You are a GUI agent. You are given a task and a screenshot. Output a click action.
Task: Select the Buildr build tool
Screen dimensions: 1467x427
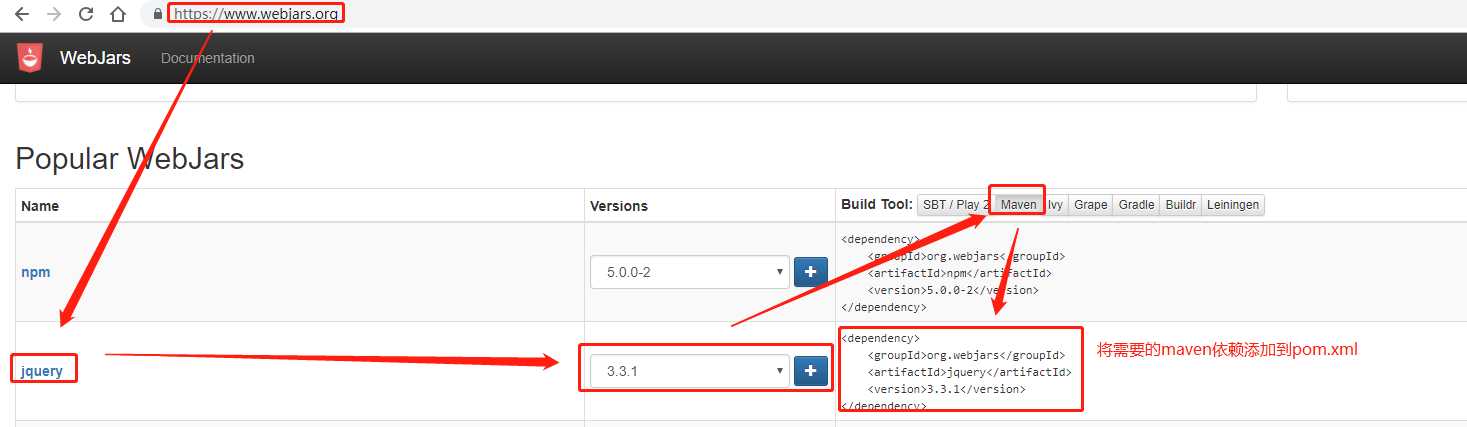pos(1180,205)
